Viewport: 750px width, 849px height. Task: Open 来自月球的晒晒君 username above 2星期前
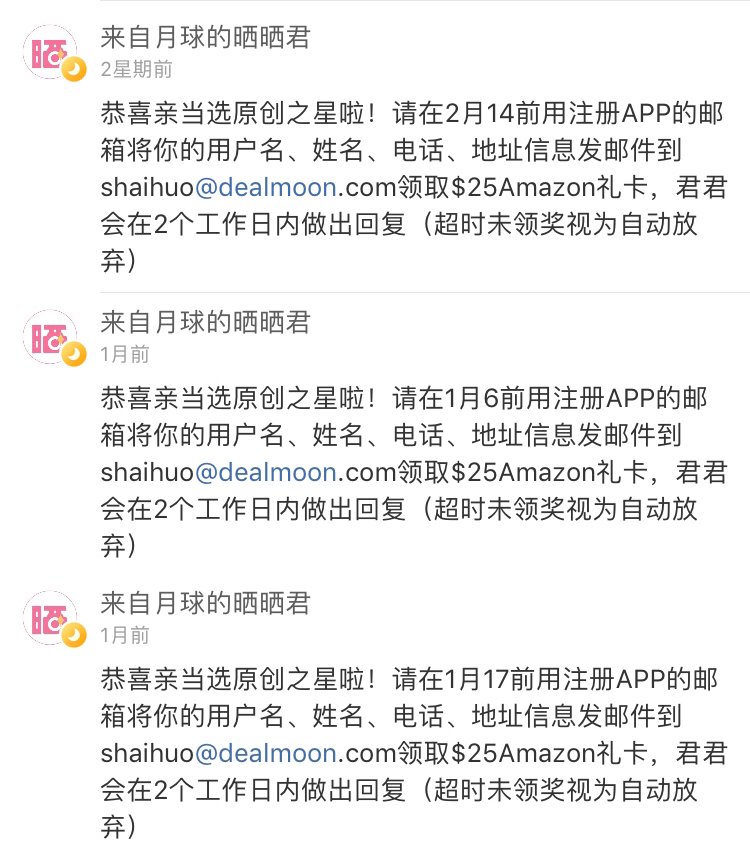pos(205,37)
